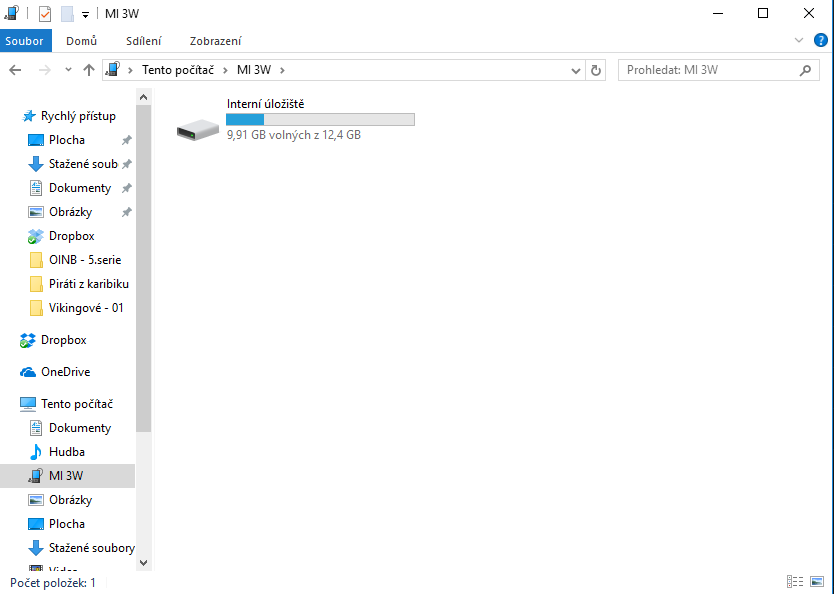The width and height of the screenshot is (834, 594).
Task: Select OneDrive in the navigation pane
Action: [x=65, y=372]
